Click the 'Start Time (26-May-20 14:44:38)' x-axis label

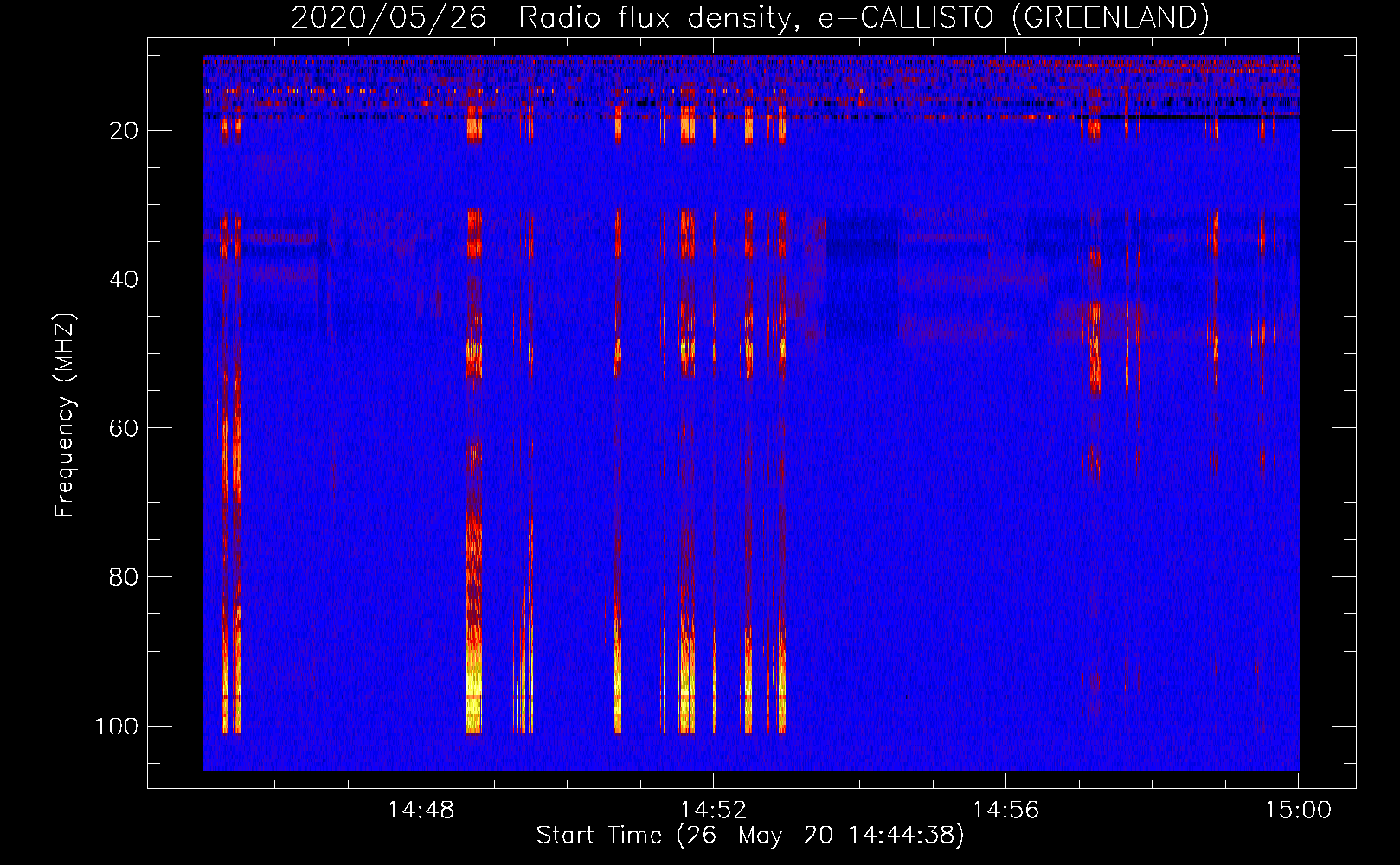click(750, 836)
